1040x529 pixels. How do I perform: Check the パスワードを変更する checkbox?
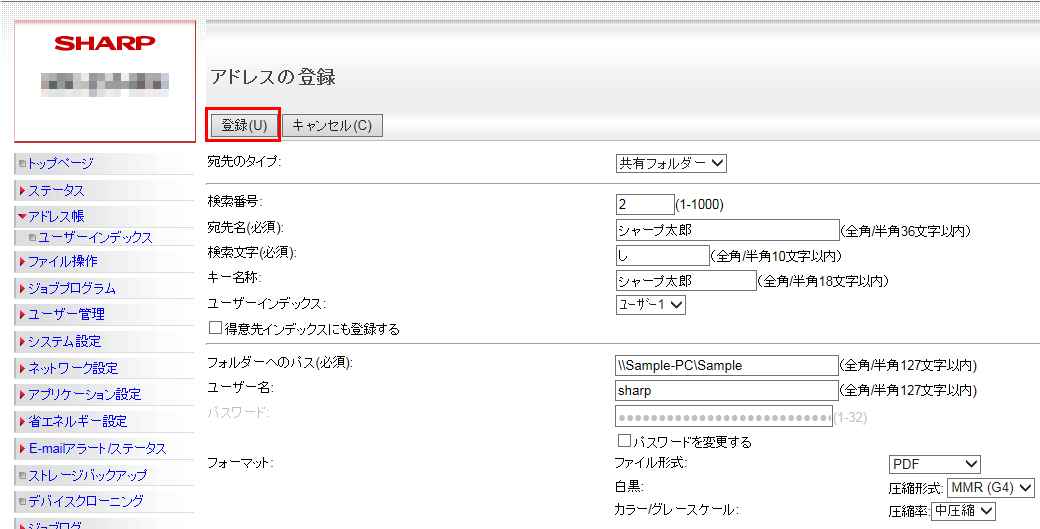click(625, 441)
